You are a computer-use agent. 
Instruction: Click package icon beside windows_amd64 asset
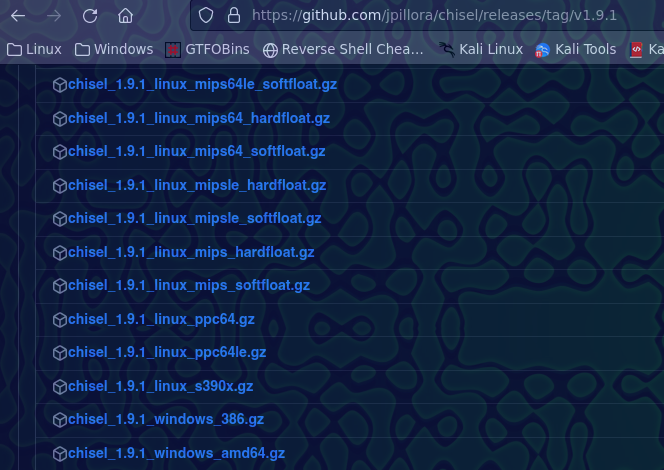pyautogui.click(x=60, y=454)
